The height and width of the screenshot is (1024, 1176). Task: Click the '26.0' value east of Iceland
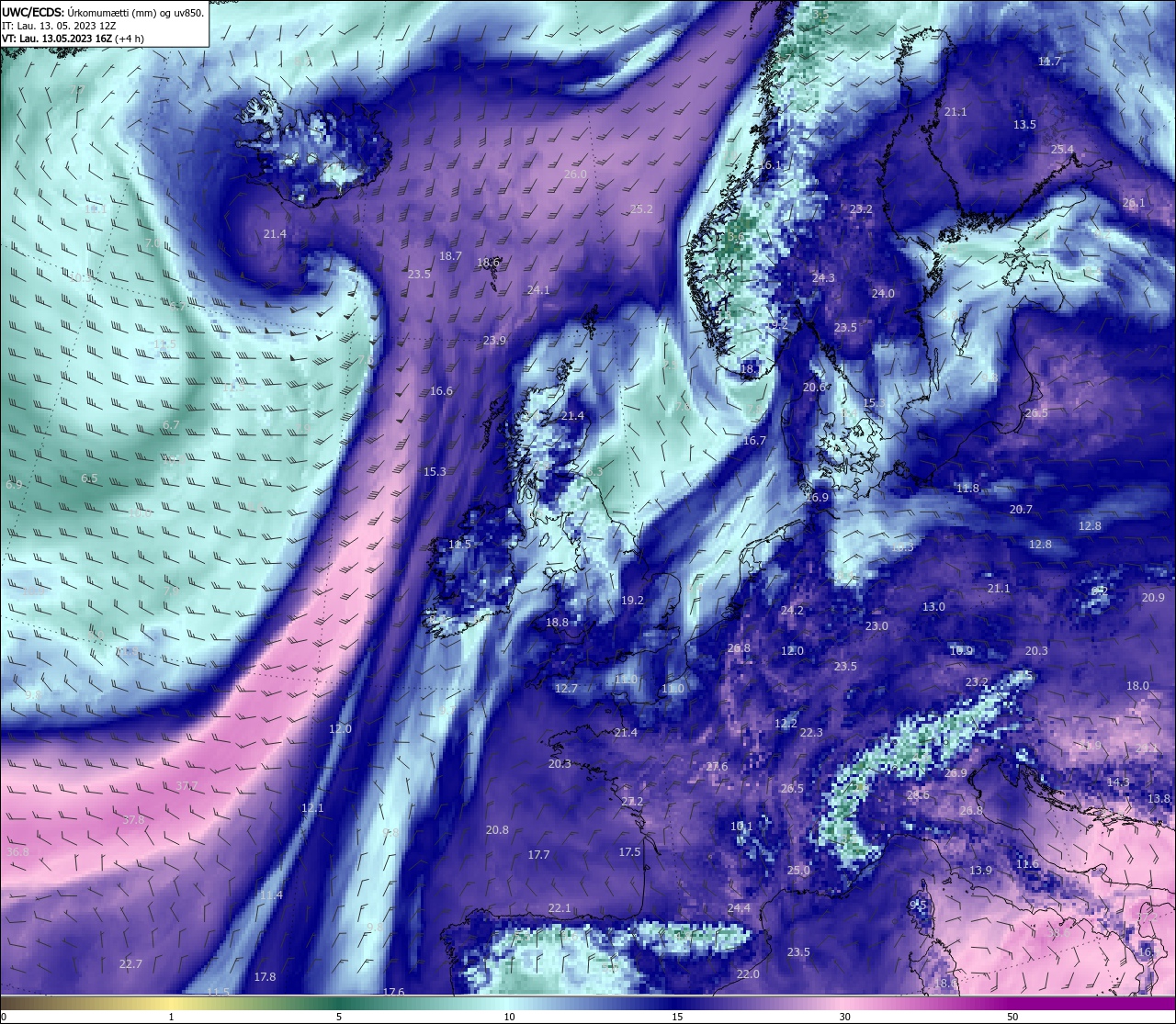point(575,174)
